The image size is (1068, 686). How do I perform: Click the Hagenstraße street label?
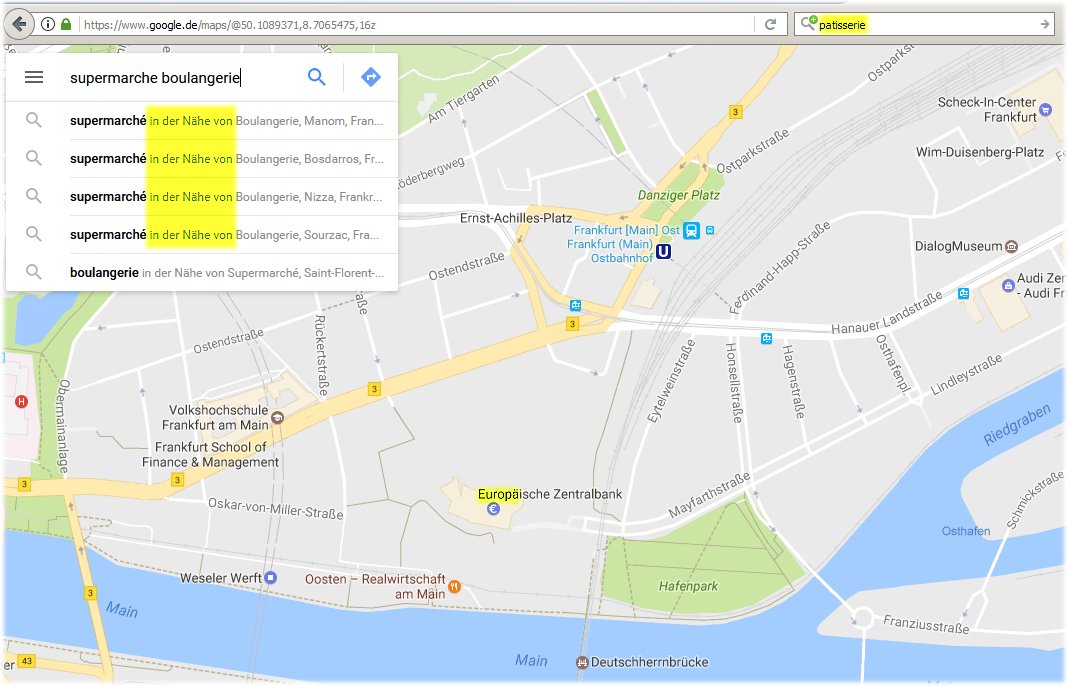coord(793,381)
